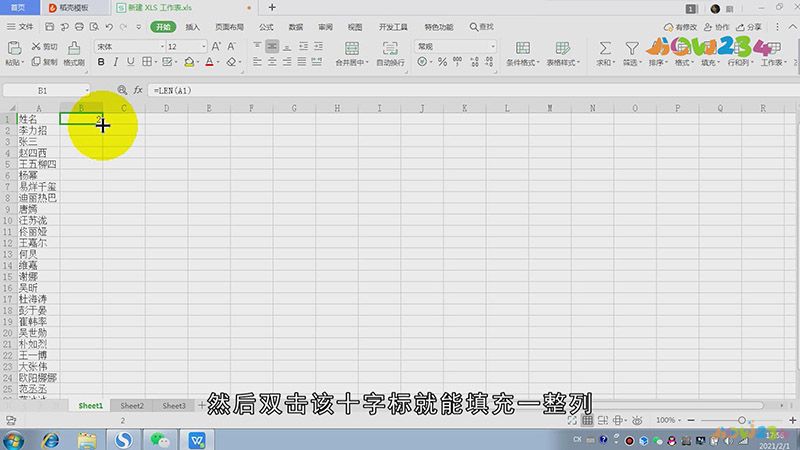
Task: Select column D header
Action: pos(166,108)
